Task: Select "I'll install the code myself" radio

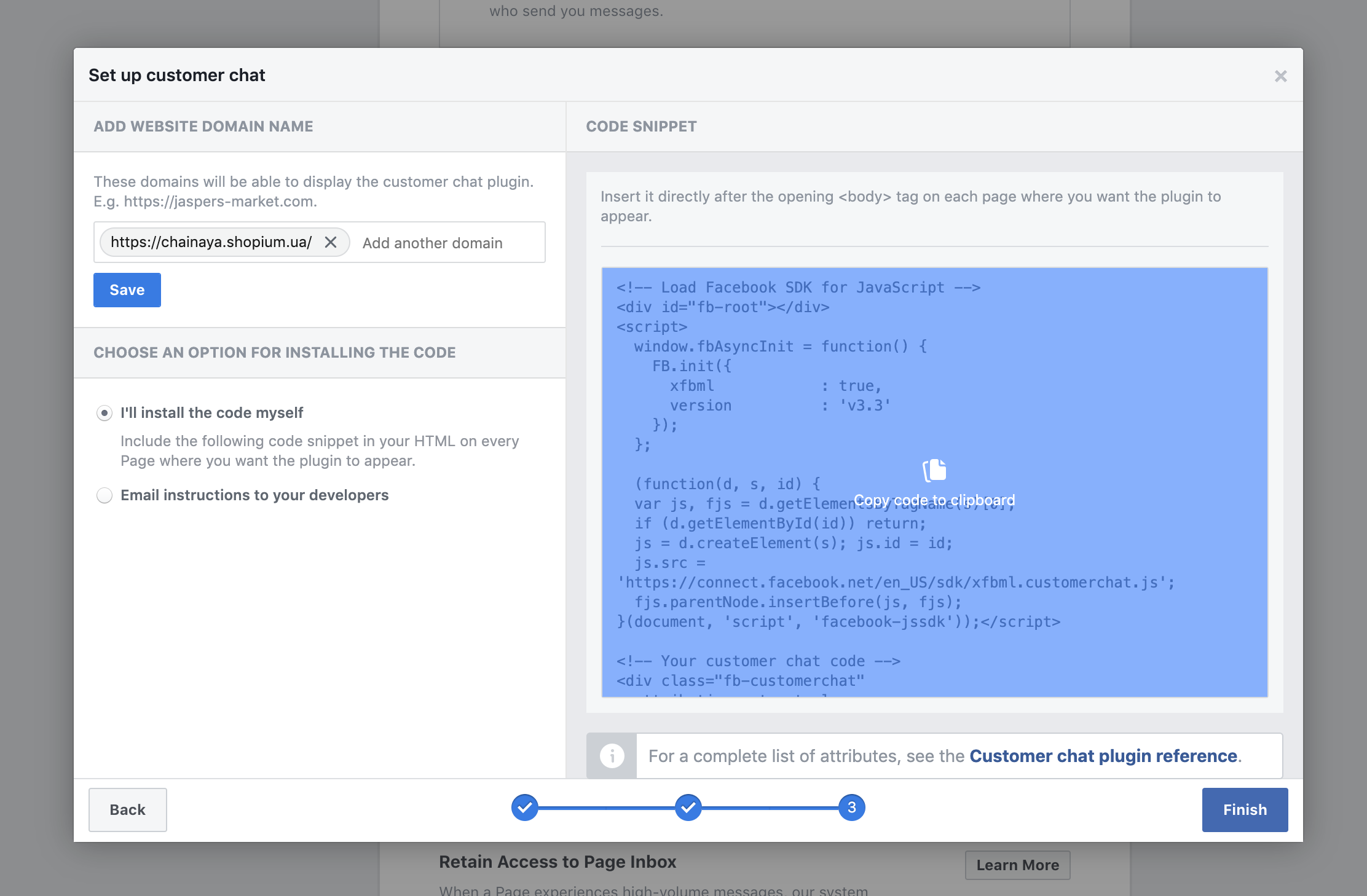Action: click(104, 413)
